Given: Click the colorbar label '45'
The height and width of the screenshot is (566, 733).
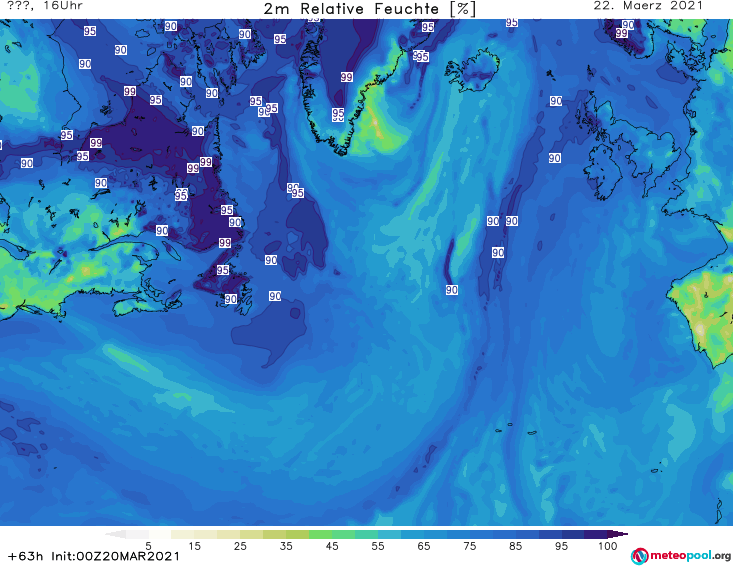Looking at the screenshot, I should 332,546.
